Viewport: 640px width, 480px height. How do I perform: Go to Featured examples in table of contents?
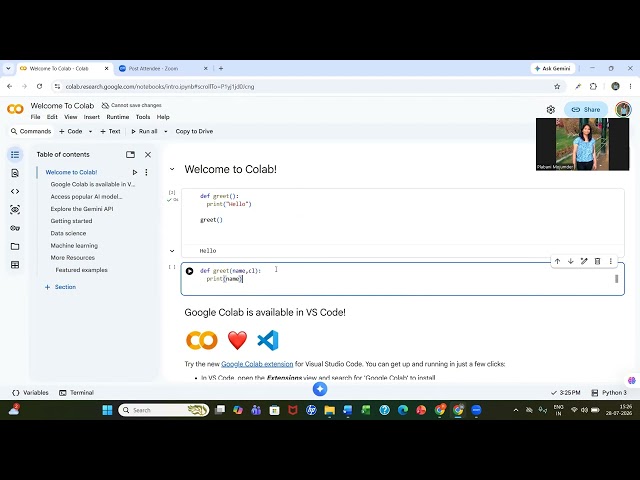[x=82, y=270]
